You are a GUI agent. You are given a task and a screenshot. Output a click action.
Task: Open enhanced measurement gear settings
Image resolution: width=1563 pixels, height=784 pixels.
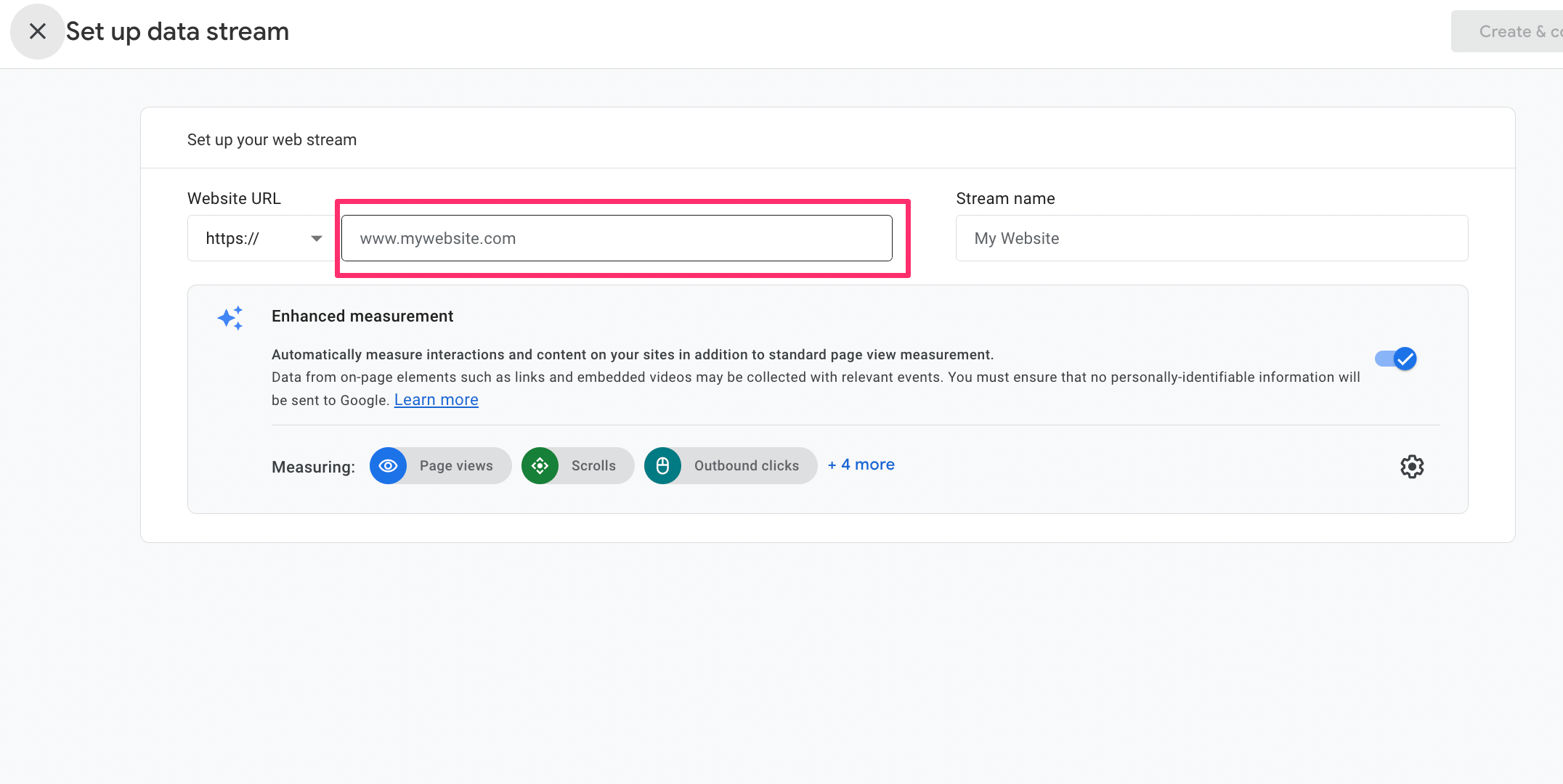1411,466
